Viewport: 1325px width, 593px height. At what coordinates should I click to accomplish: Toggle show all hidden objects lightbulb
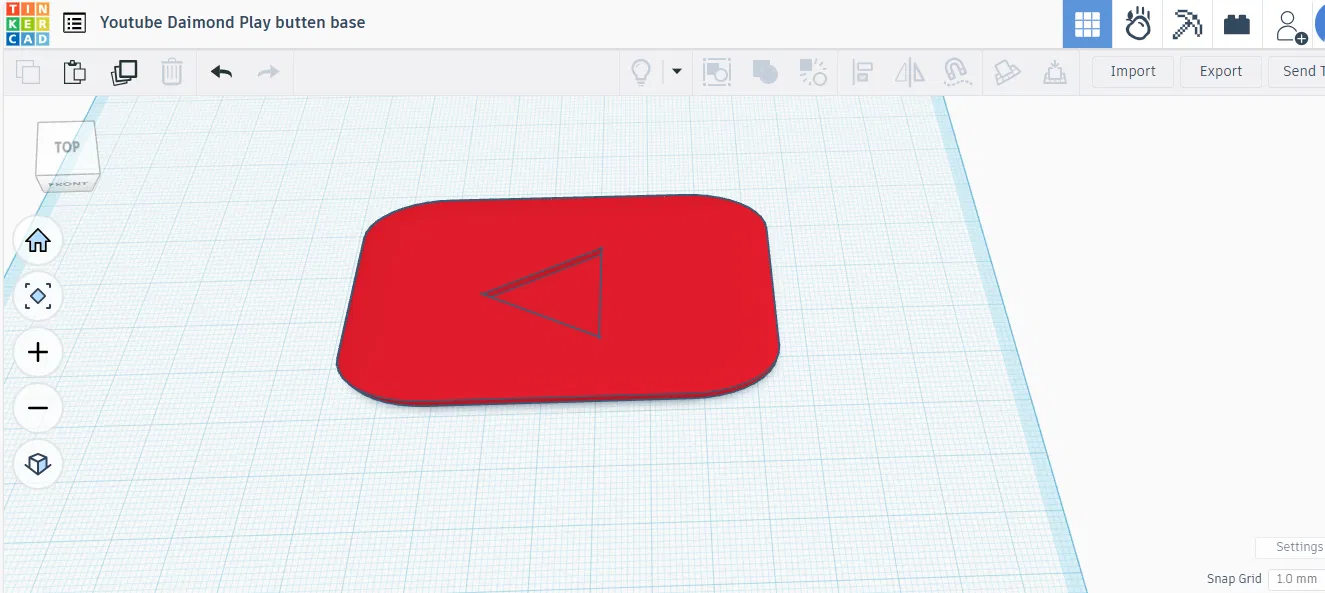pyautogui.click(x=641, y=71)
